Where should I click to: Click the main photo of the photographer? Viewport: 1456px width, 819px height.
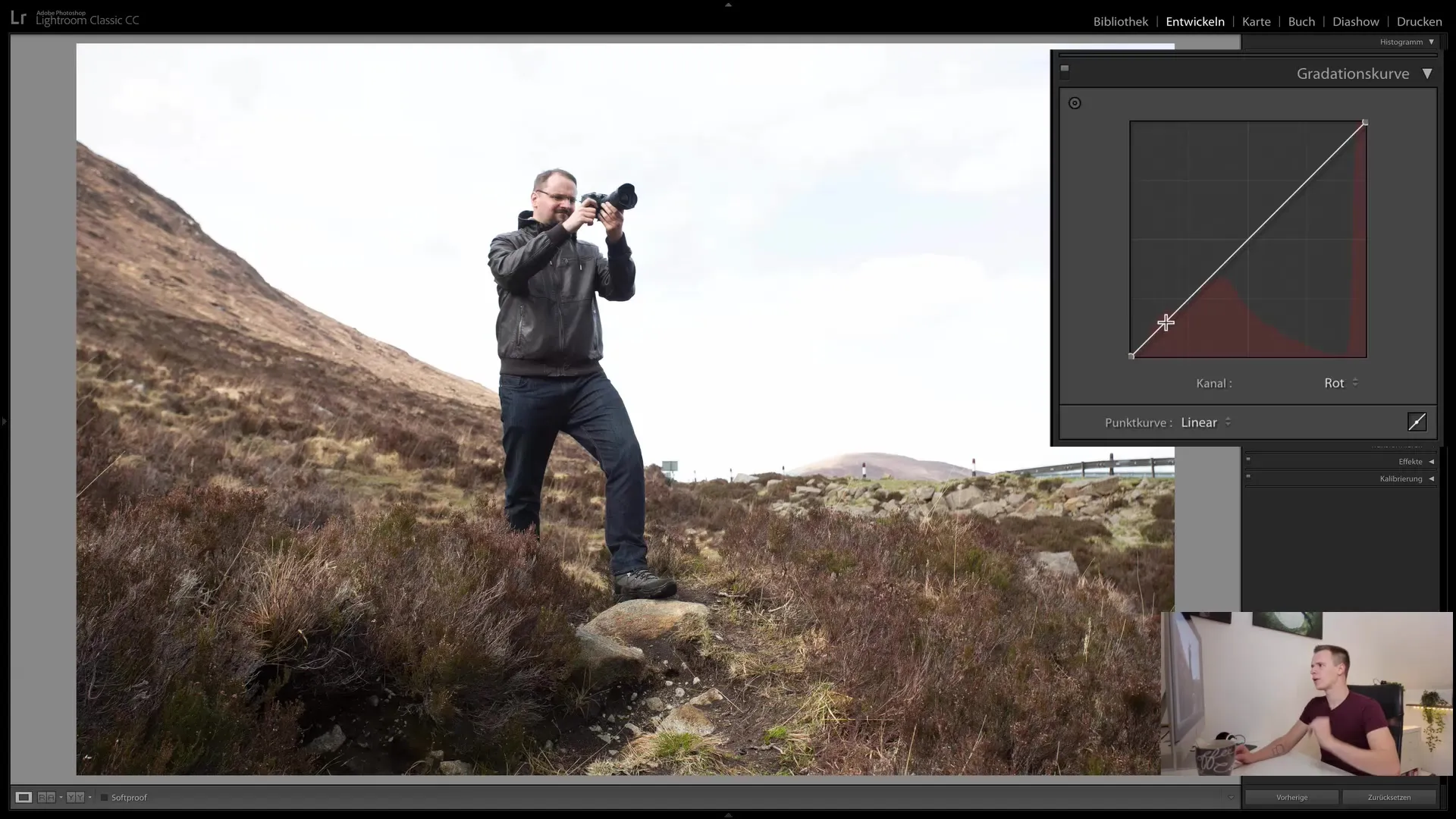[x=625, y=409]
